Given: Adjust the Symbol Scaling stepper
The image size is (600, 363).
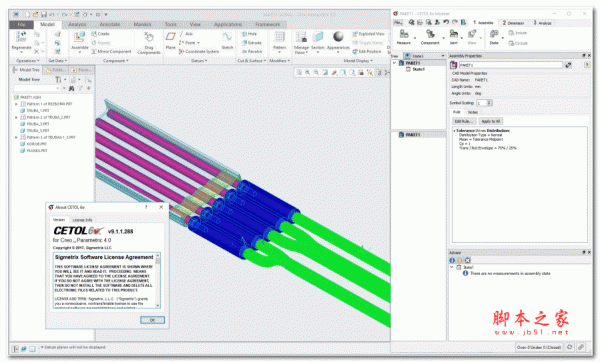Looking at the screenshot, I should pos(489,103).
